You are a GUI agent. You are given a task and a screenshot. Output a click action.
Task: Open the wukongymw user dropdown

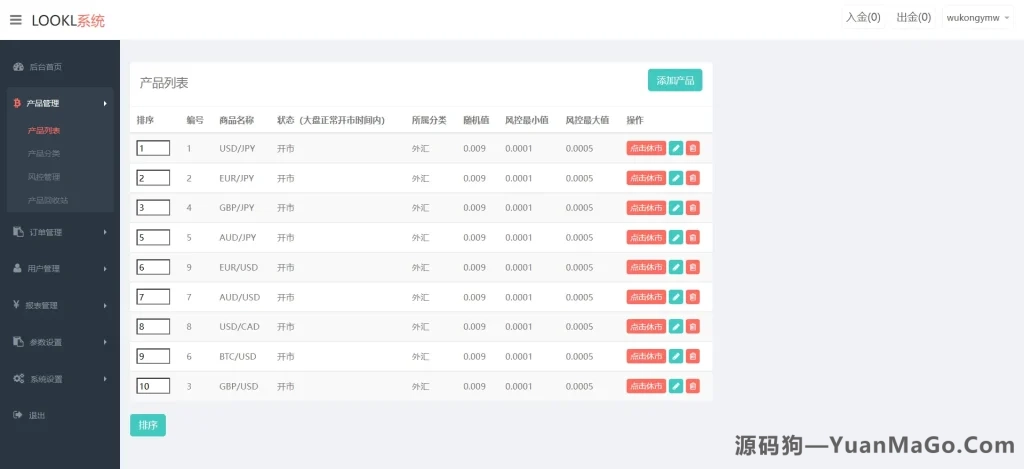pyautogui.click(x=978, y=18)
